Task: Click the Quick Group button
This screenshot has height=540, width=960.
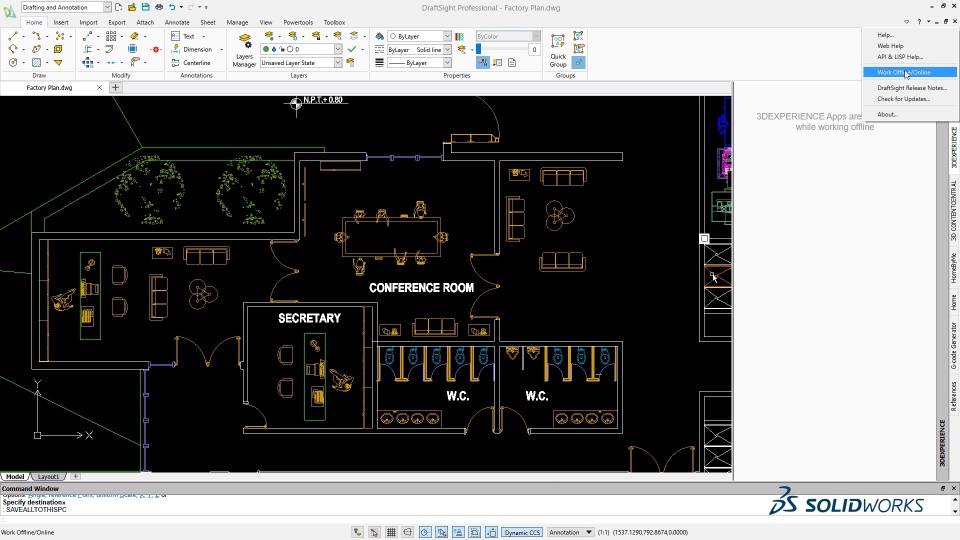Action: (558, 50)
